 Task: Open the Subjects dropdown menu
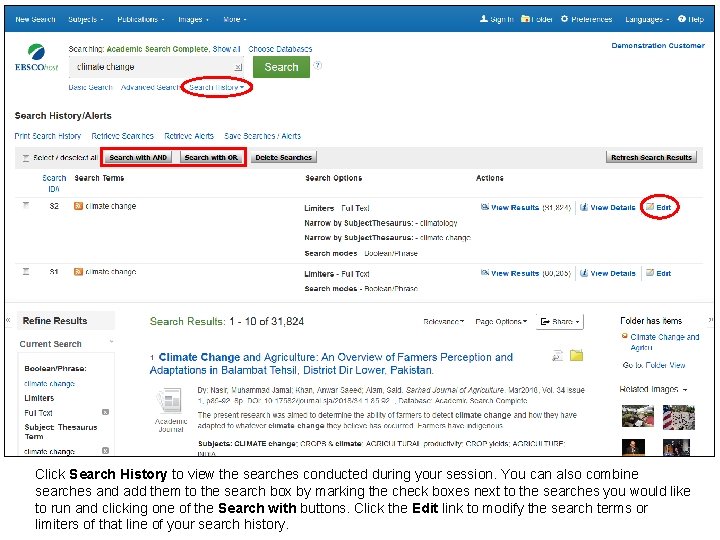[86, 19]
